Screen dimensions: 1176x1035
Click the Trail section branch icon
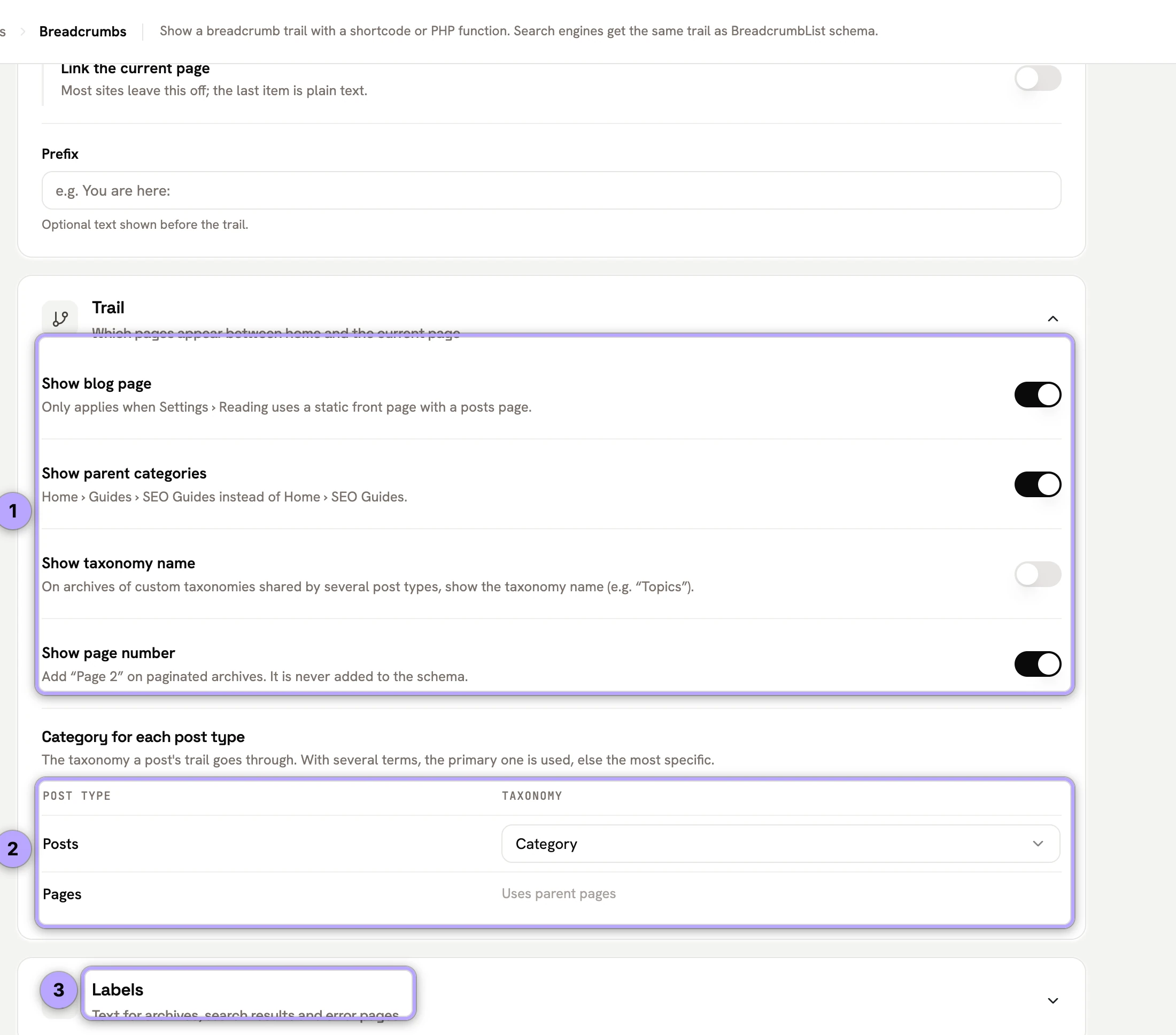pyautogui.click(x=60, y=318)
